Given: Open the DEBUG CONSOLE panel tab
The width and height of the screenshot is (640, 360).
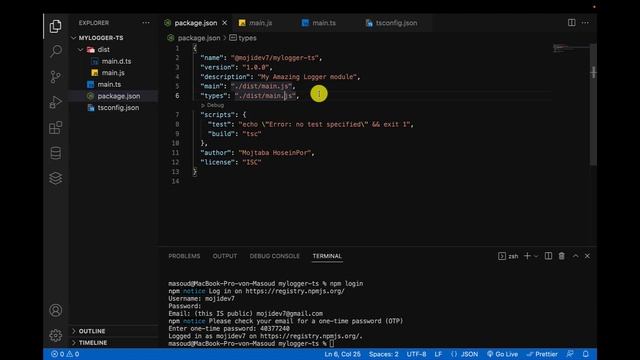Looking at the screenshot, I should [274, 256].
